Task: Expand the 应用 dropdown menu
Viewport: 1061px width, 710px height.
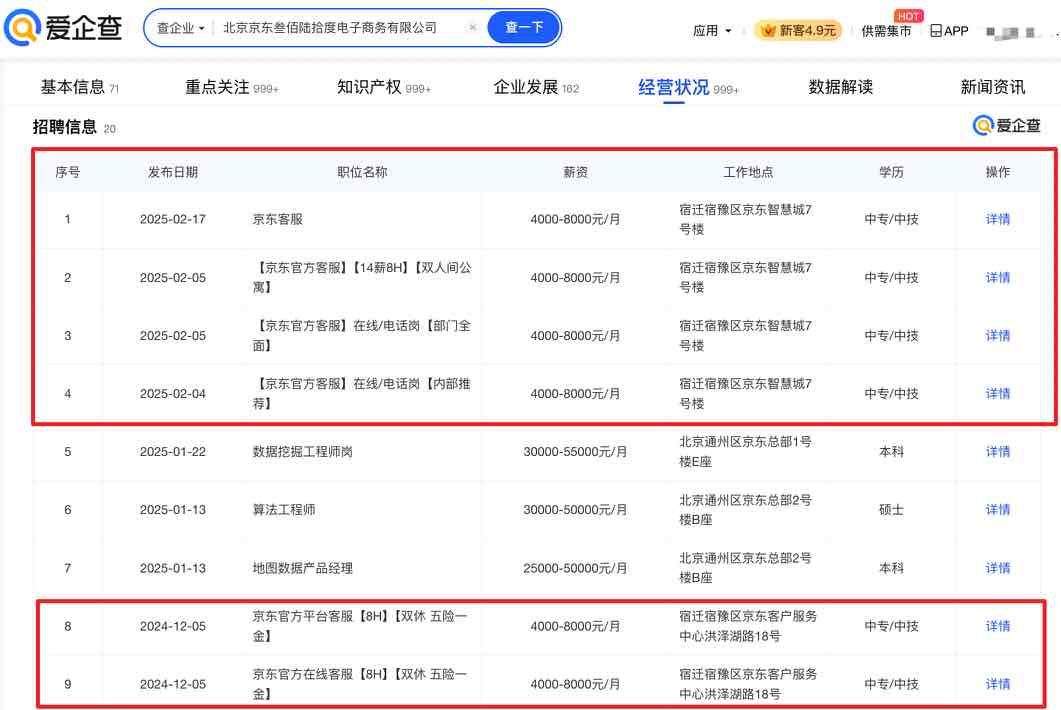Action: click(x=711, y=31)
